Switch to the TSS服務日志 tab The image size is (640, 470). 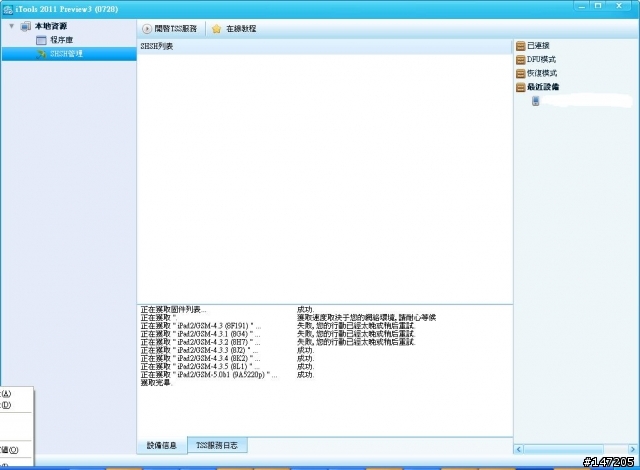217,445
